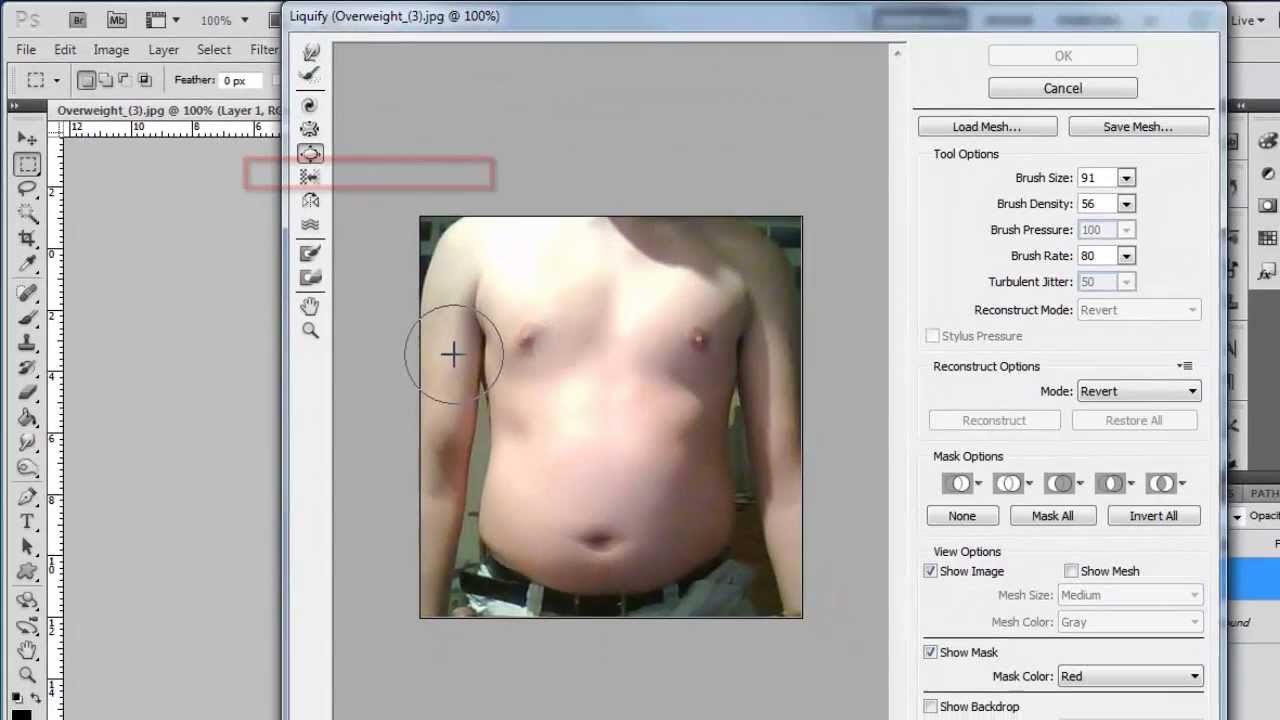Open the Mask Color dropdown
This screenshot has width=1280, height=720.
coord(1130,676)
